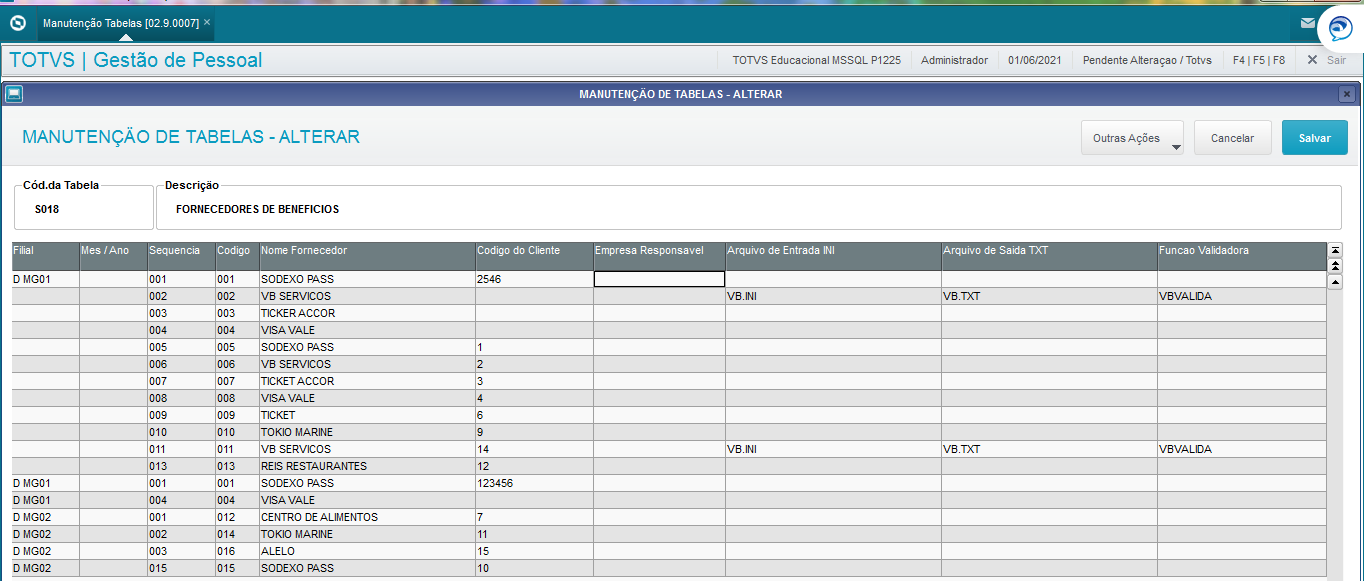Focus the active Empresa Responsavel cell
The image size is (1364, 581).
point(659,279)
